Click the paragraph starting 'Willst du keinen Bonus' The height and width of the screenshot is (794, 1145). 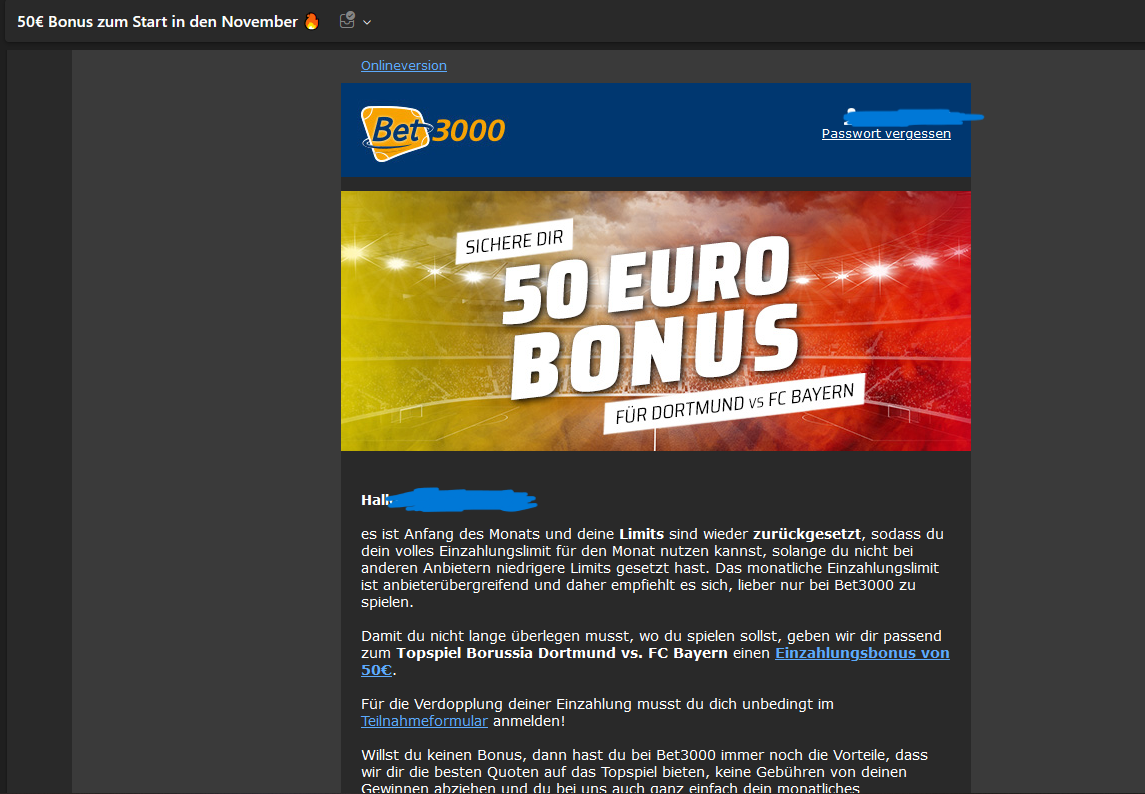pos(645,772)
